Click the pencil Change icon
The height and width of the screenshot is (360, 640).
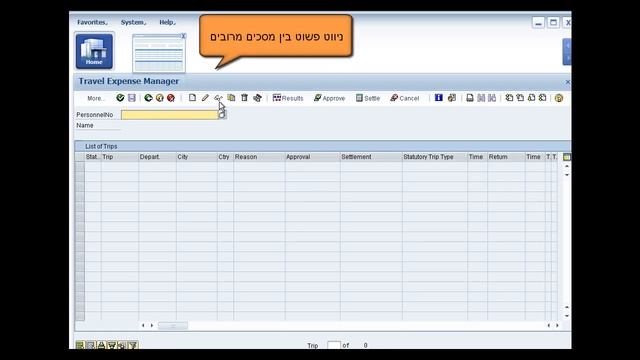tap(205, 98)
